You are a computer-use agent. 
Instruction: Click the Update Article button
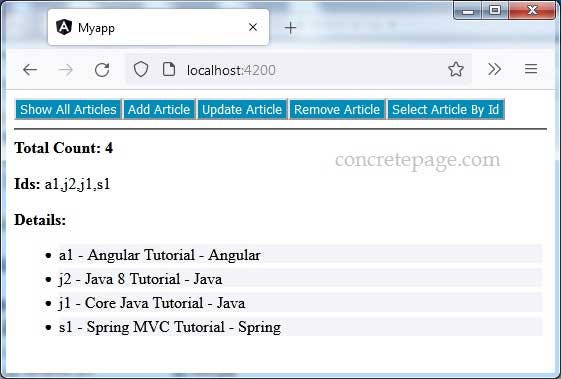(x=242, y=109)
